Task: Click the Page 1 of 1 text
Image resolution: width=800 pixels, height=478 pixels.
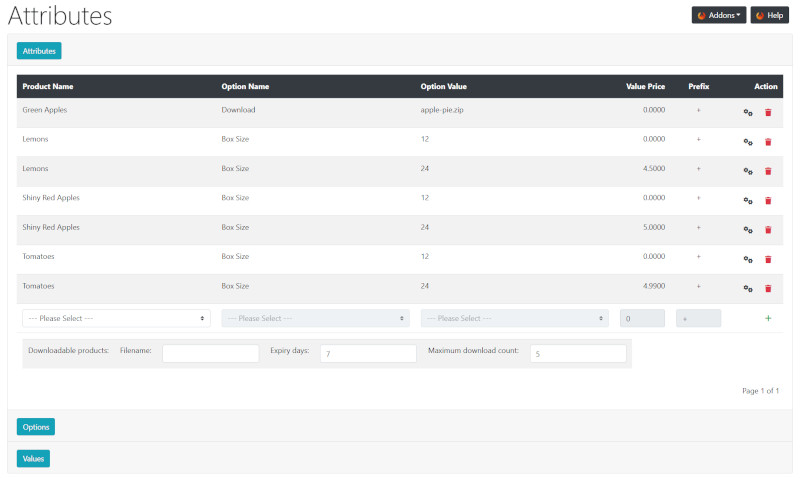Action: click(x=761, y=391)
